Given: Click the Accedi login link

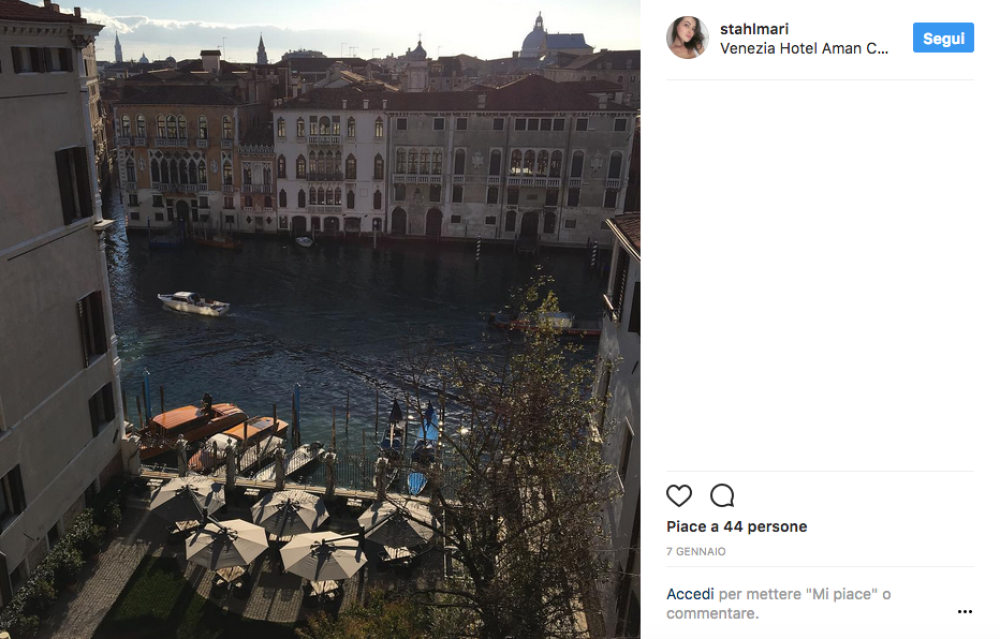Looking at the screenshot, I should [690, 594].
